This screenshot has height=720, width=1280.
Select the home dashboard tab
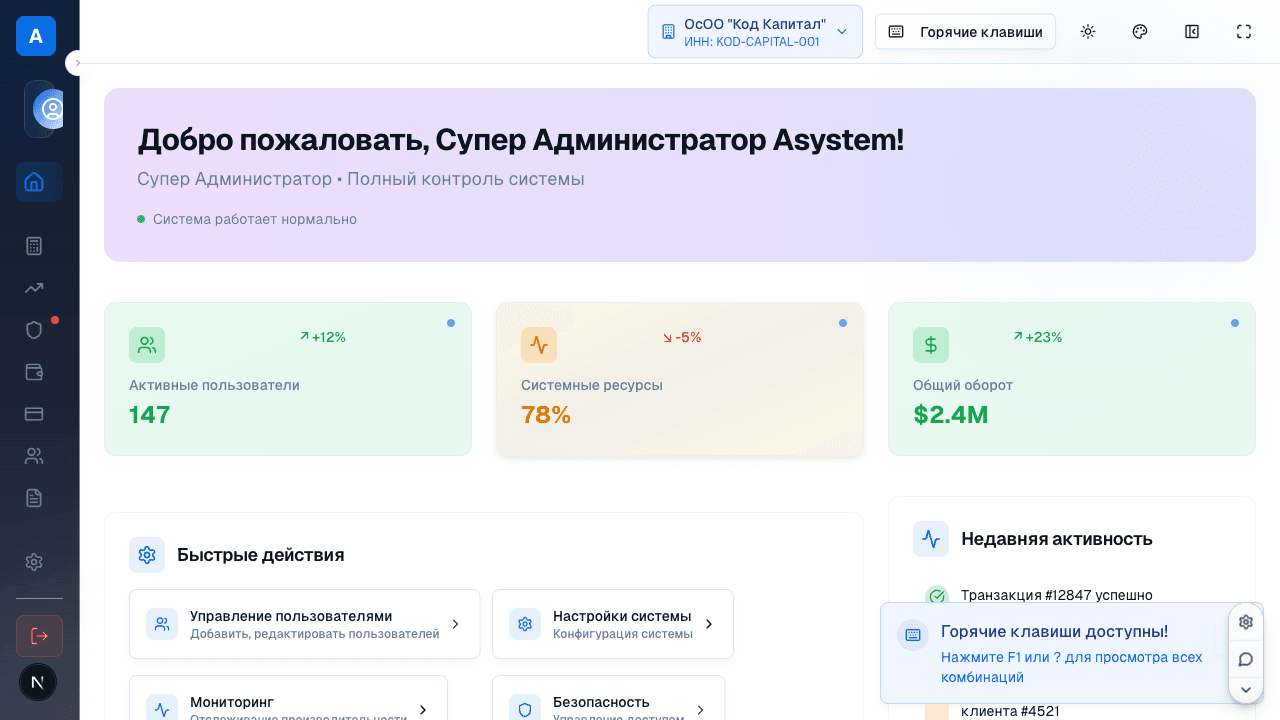coord(34,182)
